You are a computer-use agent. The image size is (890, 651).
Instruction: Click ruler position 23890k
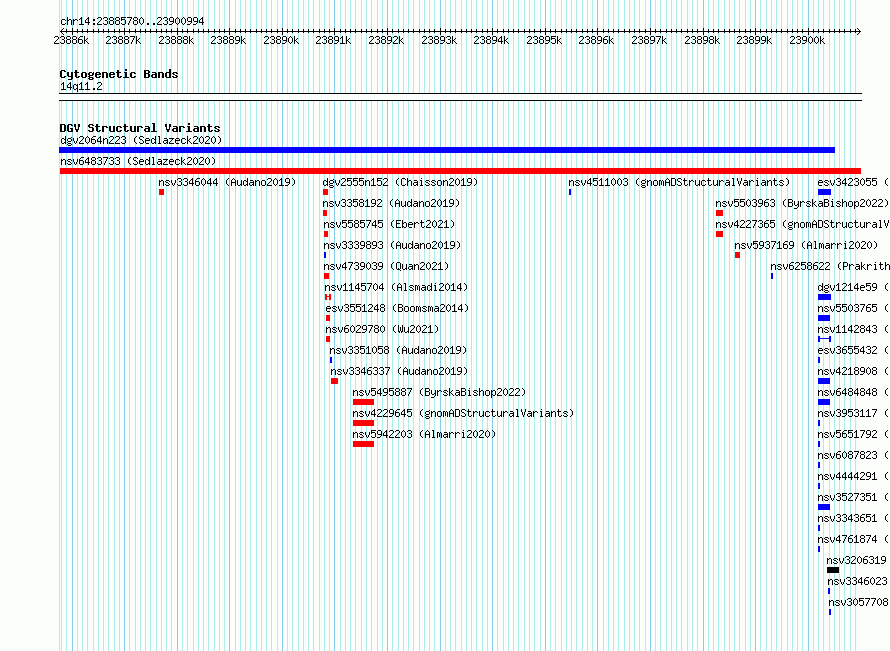281,40
